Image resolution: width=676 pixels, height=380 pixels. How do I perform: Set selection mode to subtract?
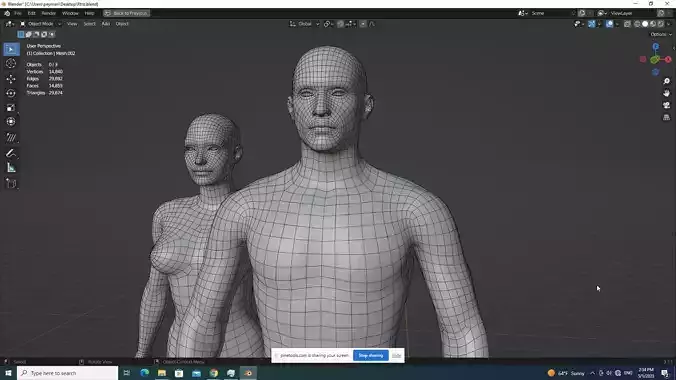pyautogui.click(x=36, y=35)
